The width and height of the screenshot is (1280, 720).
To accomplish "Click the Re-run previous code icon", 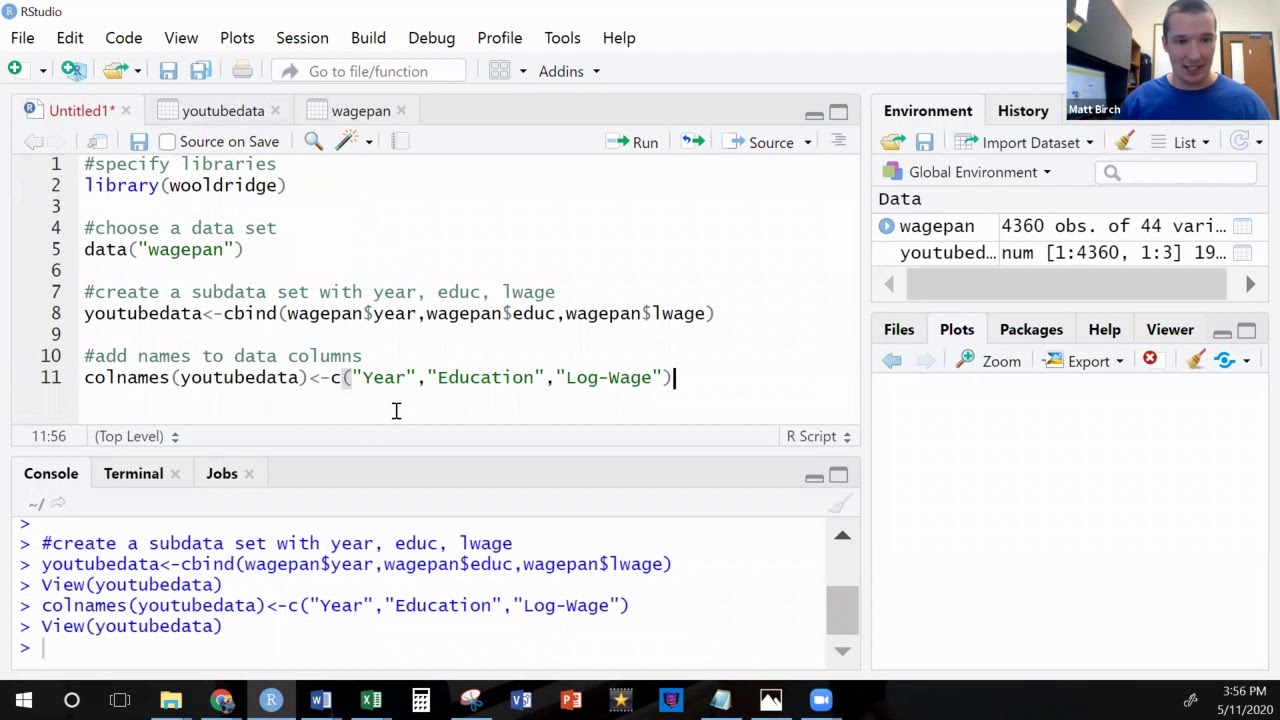I will (693, 141).
